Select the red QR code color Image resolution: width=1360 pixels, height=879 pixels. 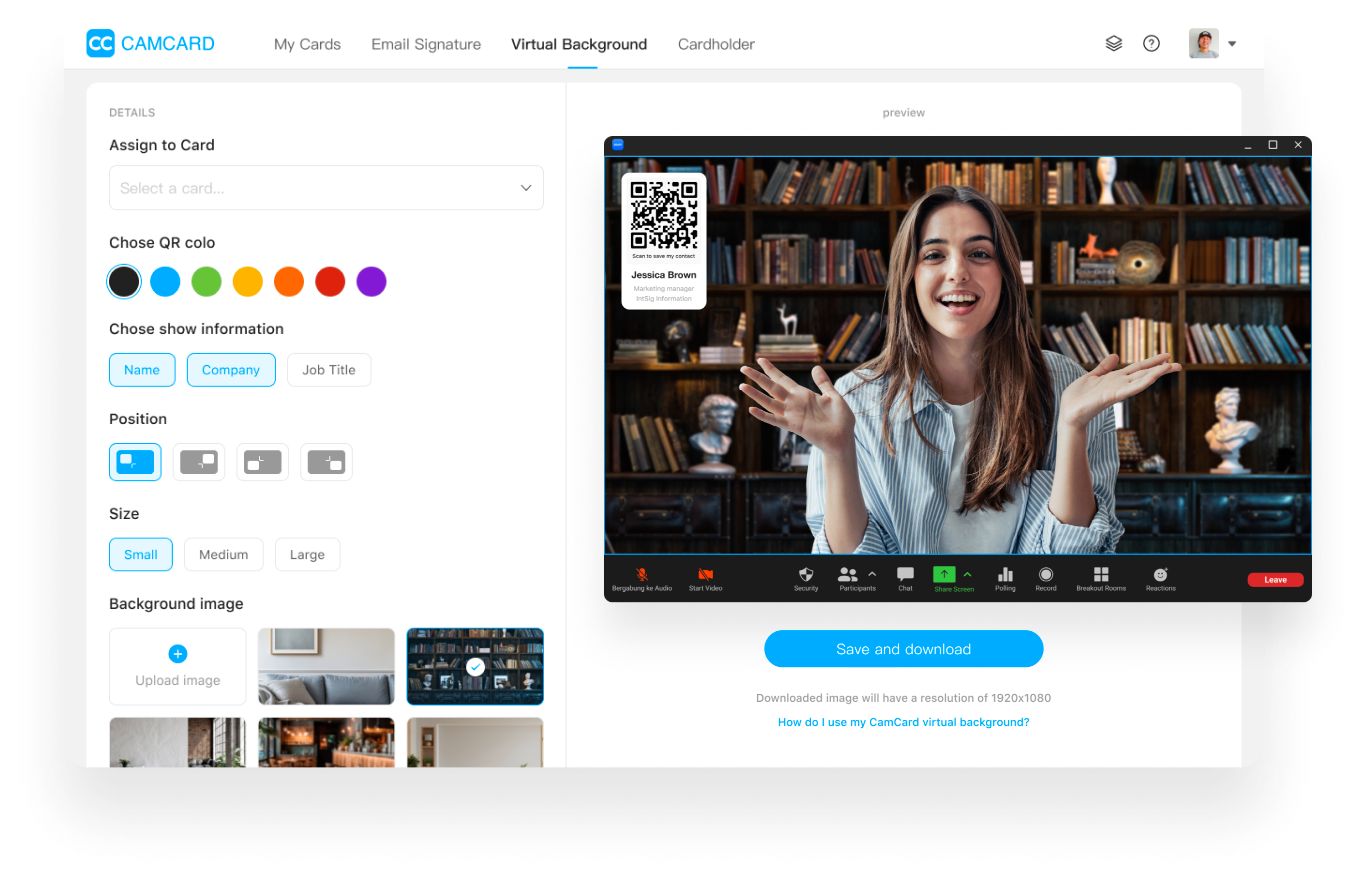(x=330, y=281)
